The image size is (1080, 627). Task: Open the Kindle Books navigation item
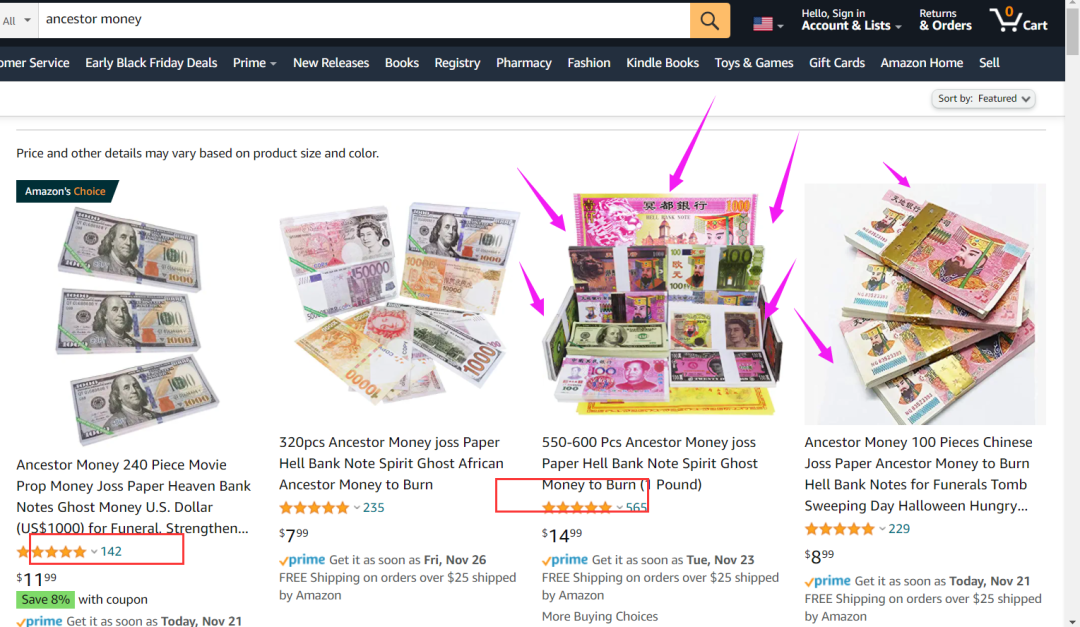tap(662, 63)
